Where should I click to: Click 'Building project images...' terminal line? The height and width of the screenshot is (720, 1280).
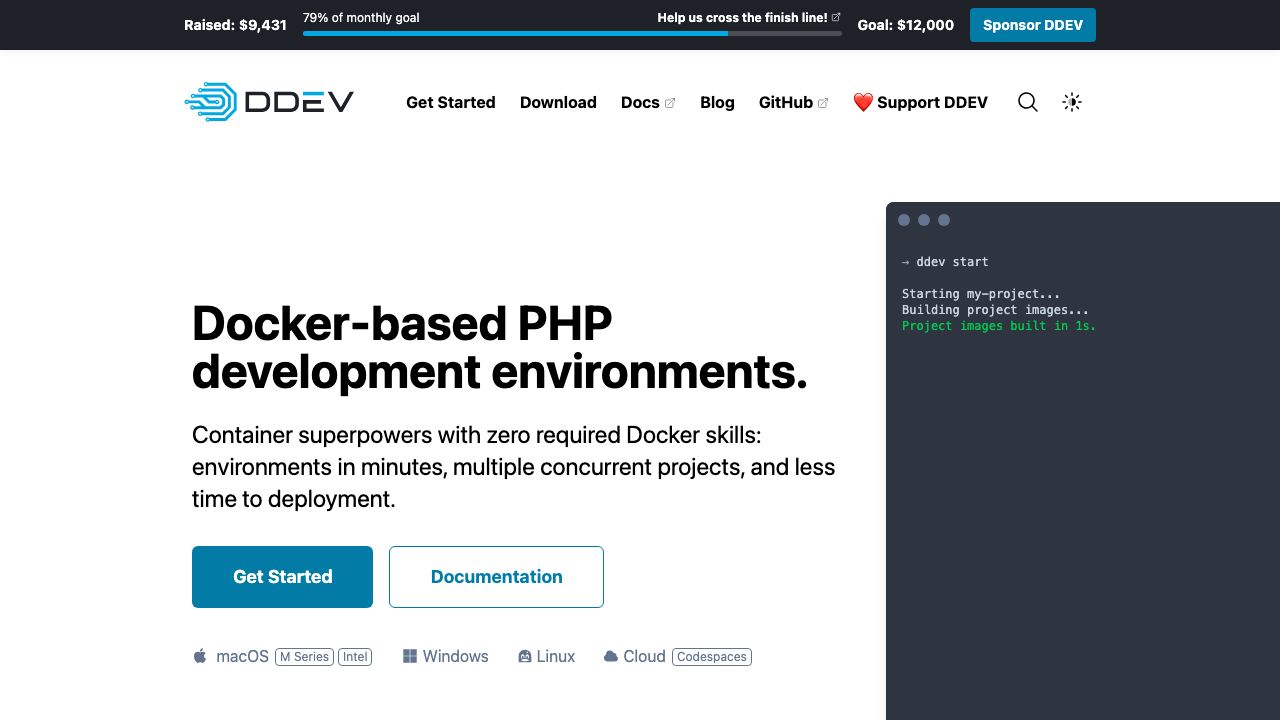[995, 310]
